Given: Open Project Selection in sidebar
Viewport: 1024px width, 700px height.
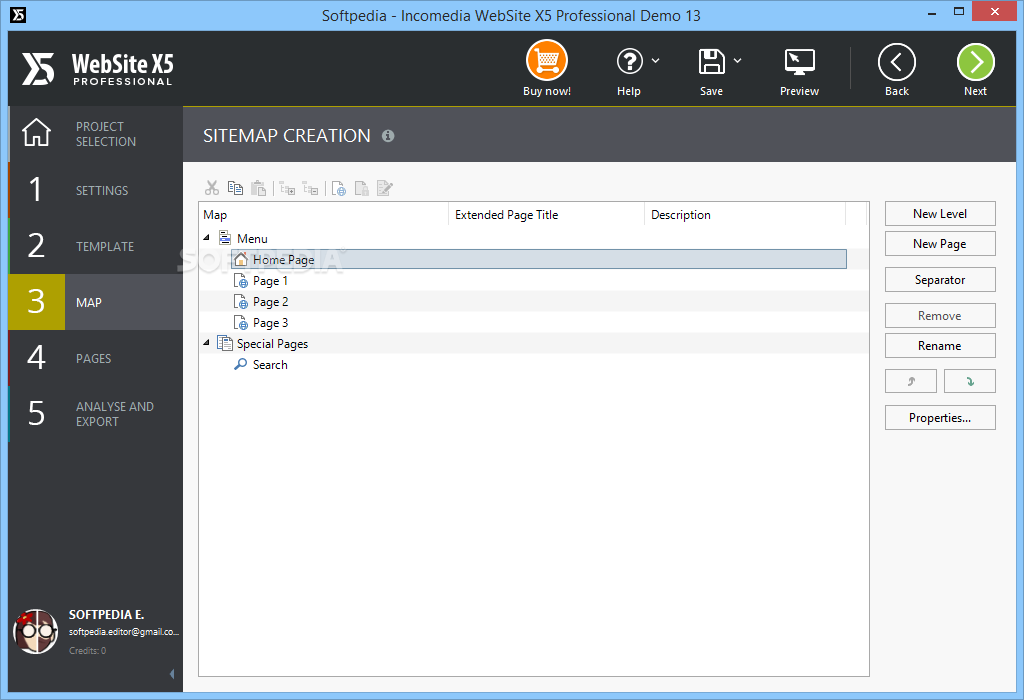Looking at the screenshot, I should point(95,134).
